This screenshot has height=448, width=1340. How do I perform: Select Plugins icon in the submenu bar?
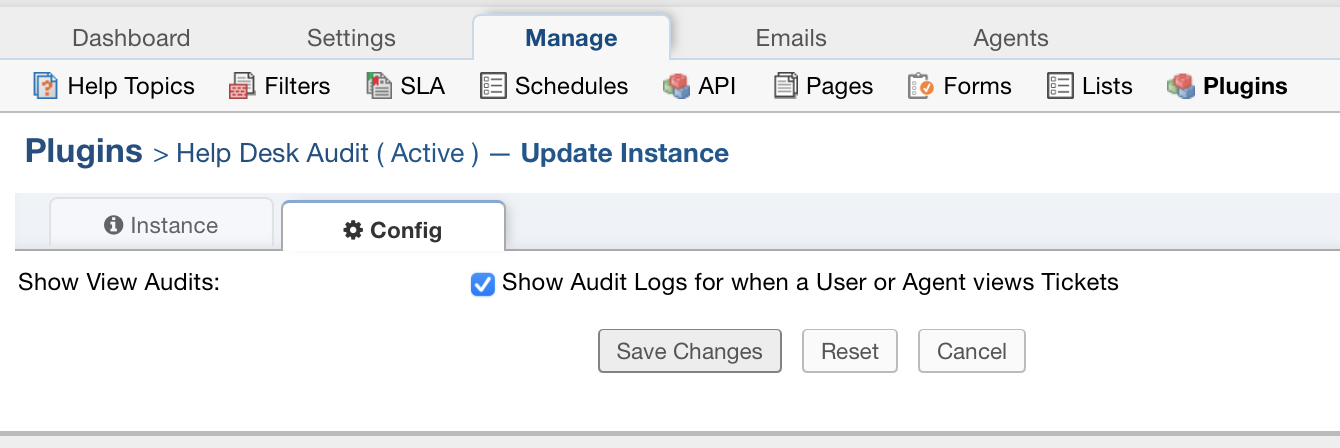[1181, 86]
